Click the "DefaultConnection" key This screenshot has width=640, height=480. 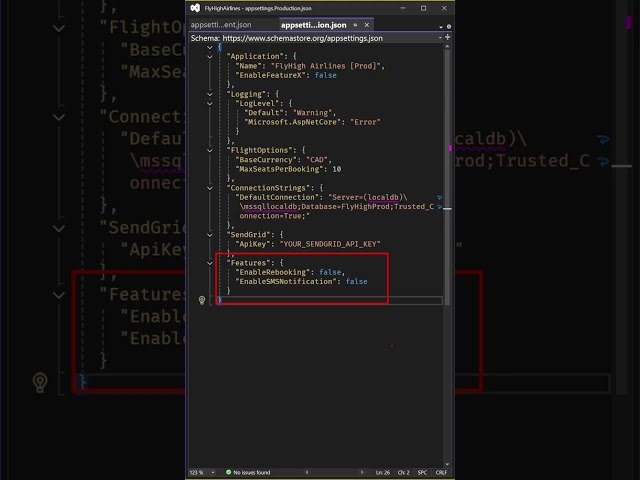pos(278,197)
